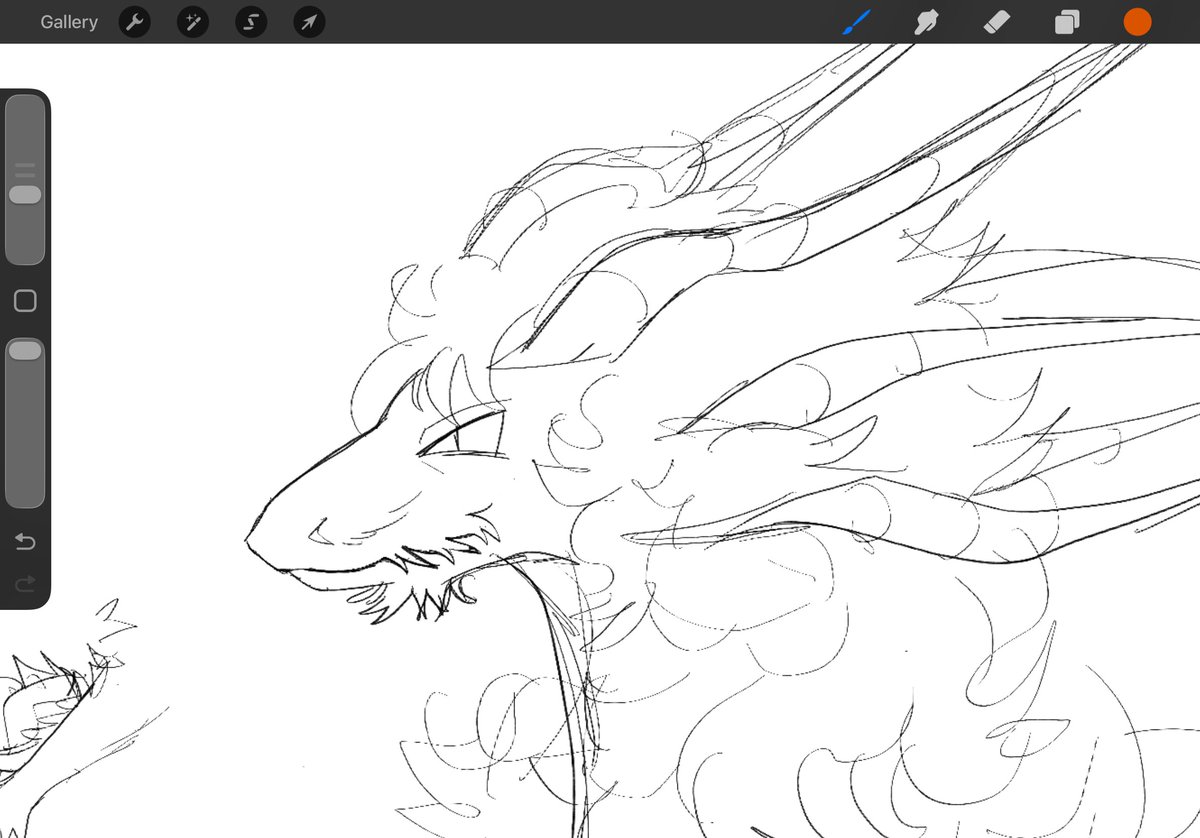This screenshot has height=838, width=1200.
Task: Click the brush size slider handle
Action: click(x=25, y=194)
